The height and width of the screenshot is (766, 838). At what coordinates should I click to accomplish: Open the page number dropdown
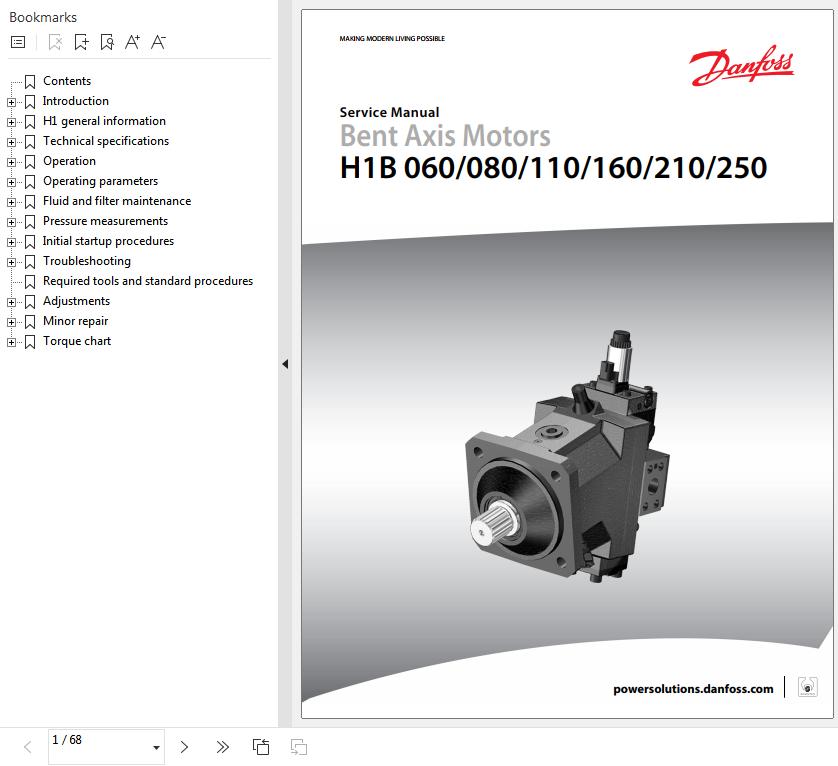click(x=156, y=748)
